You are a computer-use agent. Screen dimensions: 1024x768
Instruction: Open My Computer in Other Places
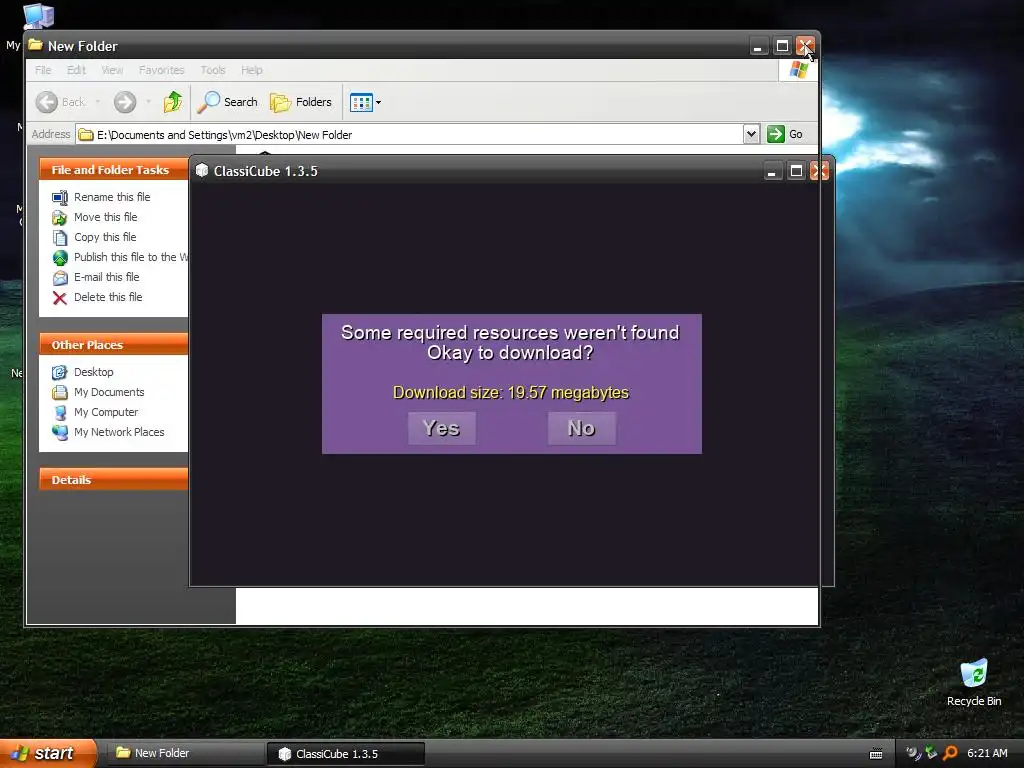coord(106,412)
